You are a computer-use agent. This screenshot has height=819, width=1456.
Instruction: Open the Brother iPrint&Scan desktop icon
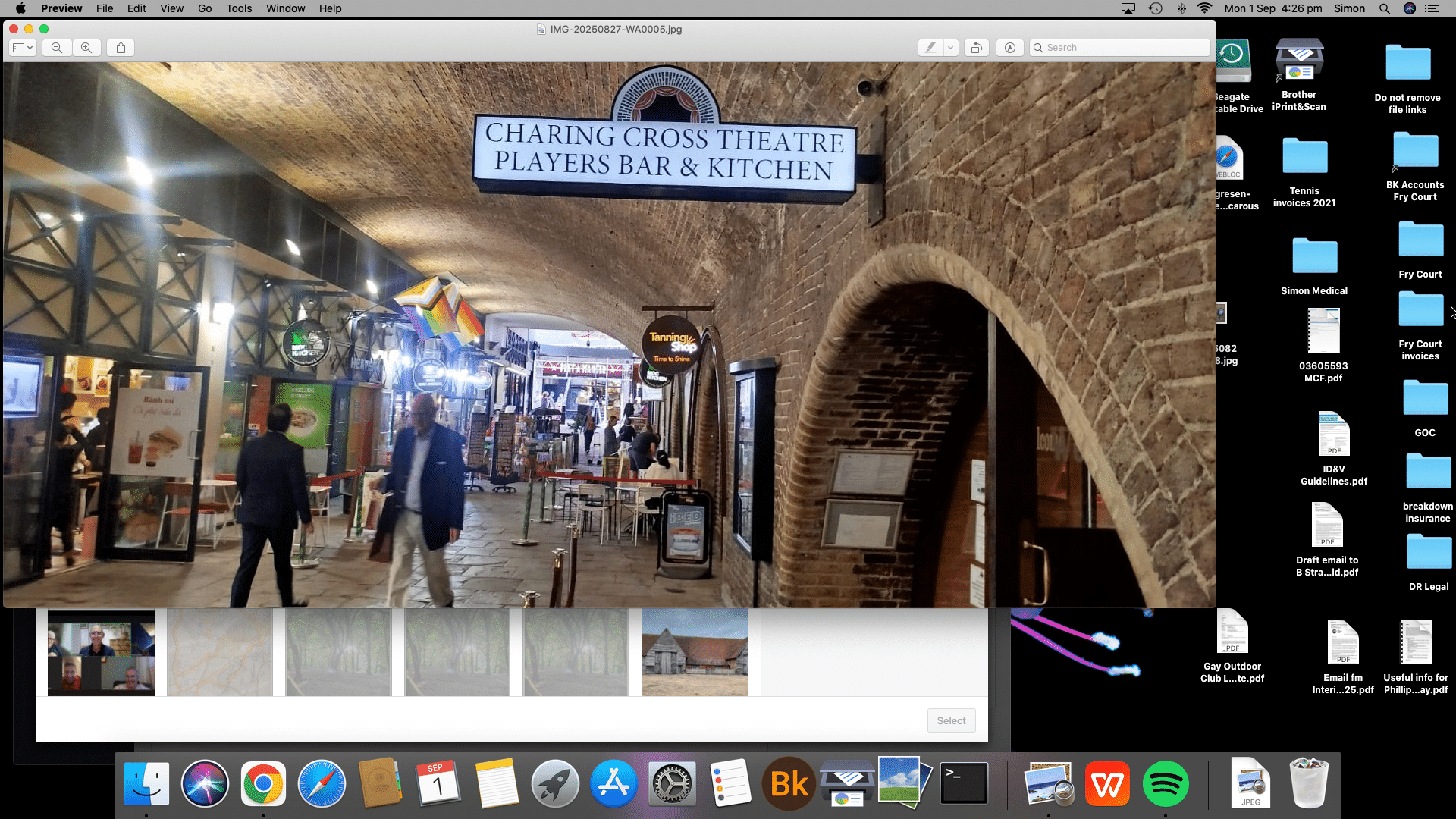point(1299,74)
